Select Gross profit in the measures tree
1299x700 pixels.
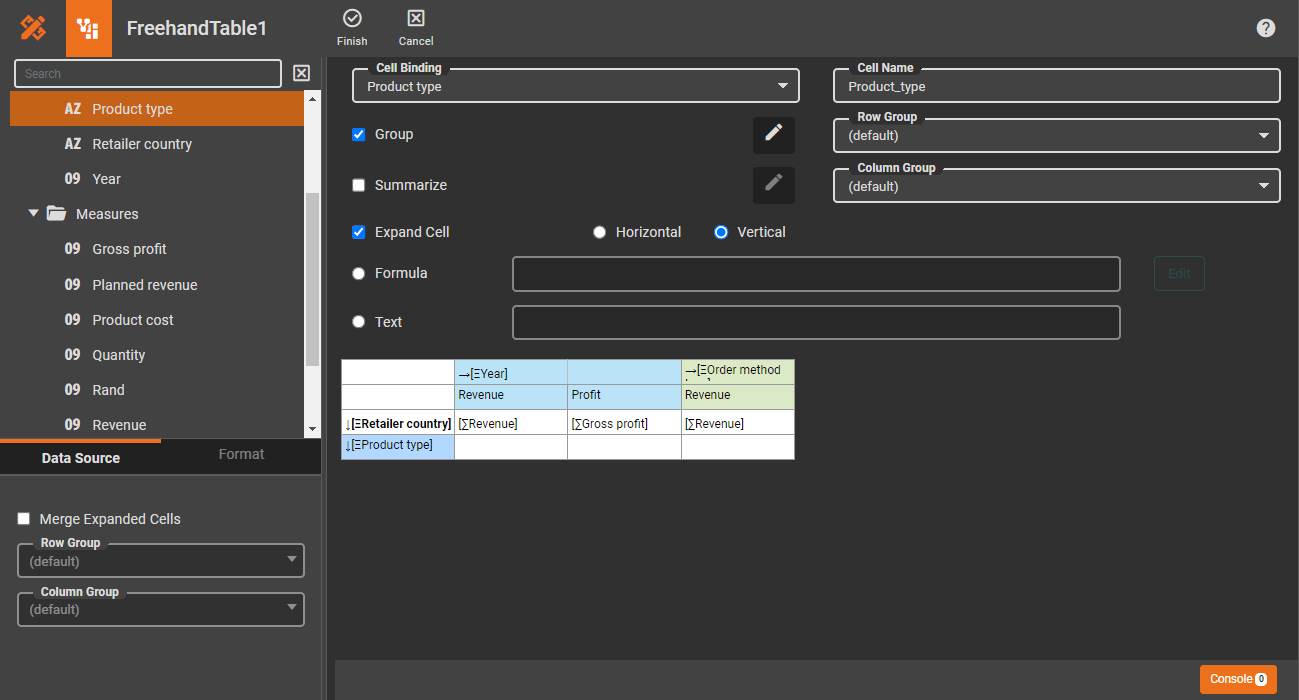[x=129, y=249]
